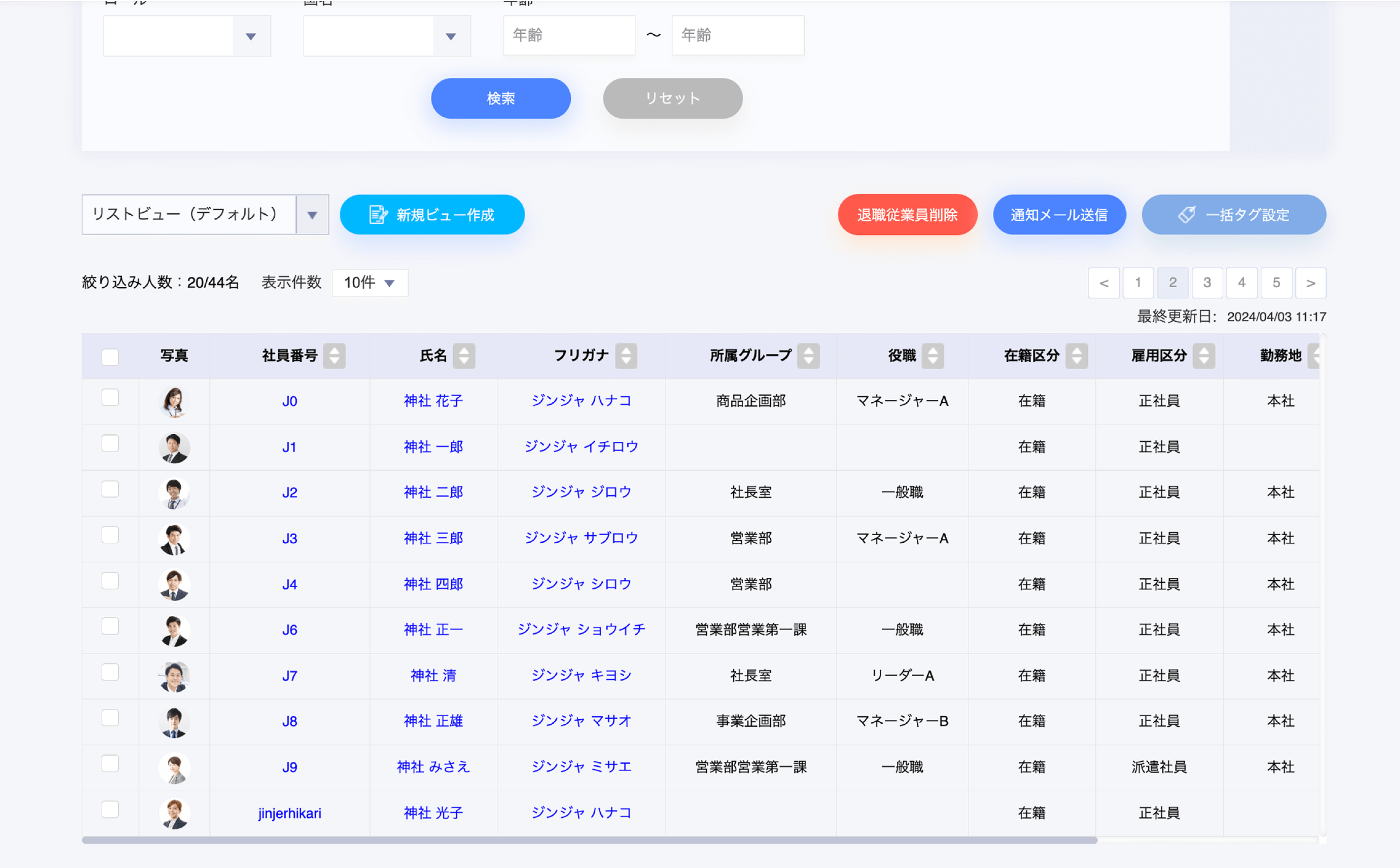Open リストビュー（デフォルト） view dropdown
The image size is (1400, 868).
tap(312, 215)
